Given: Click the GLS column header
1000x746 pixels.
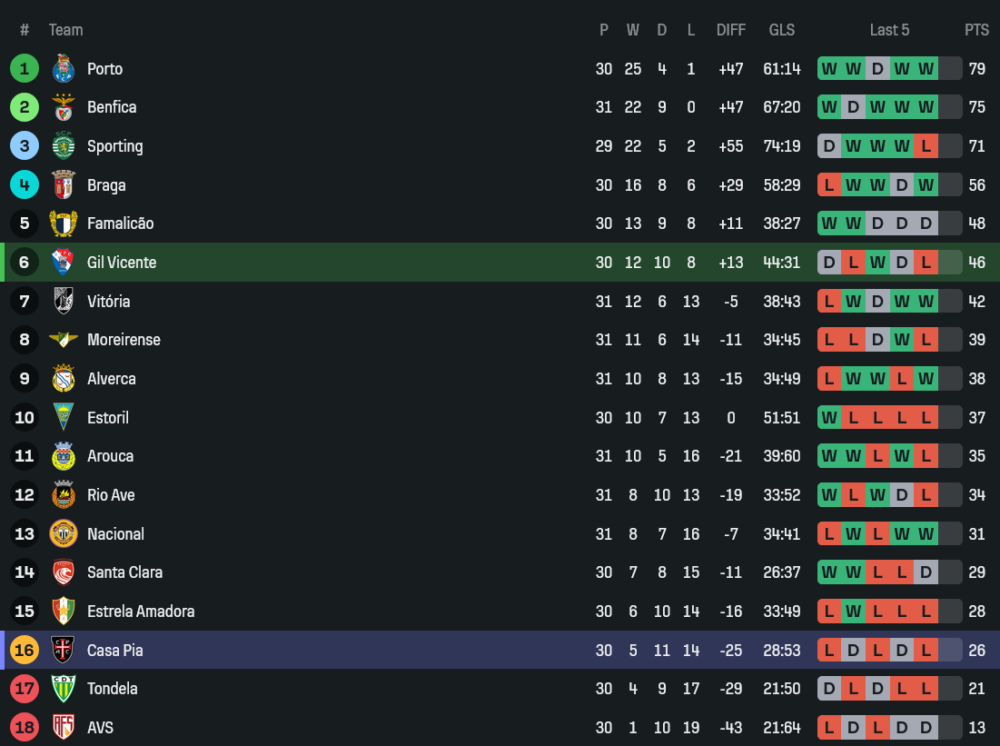Looking at the screenshot, I should click(x=782, y=30).
